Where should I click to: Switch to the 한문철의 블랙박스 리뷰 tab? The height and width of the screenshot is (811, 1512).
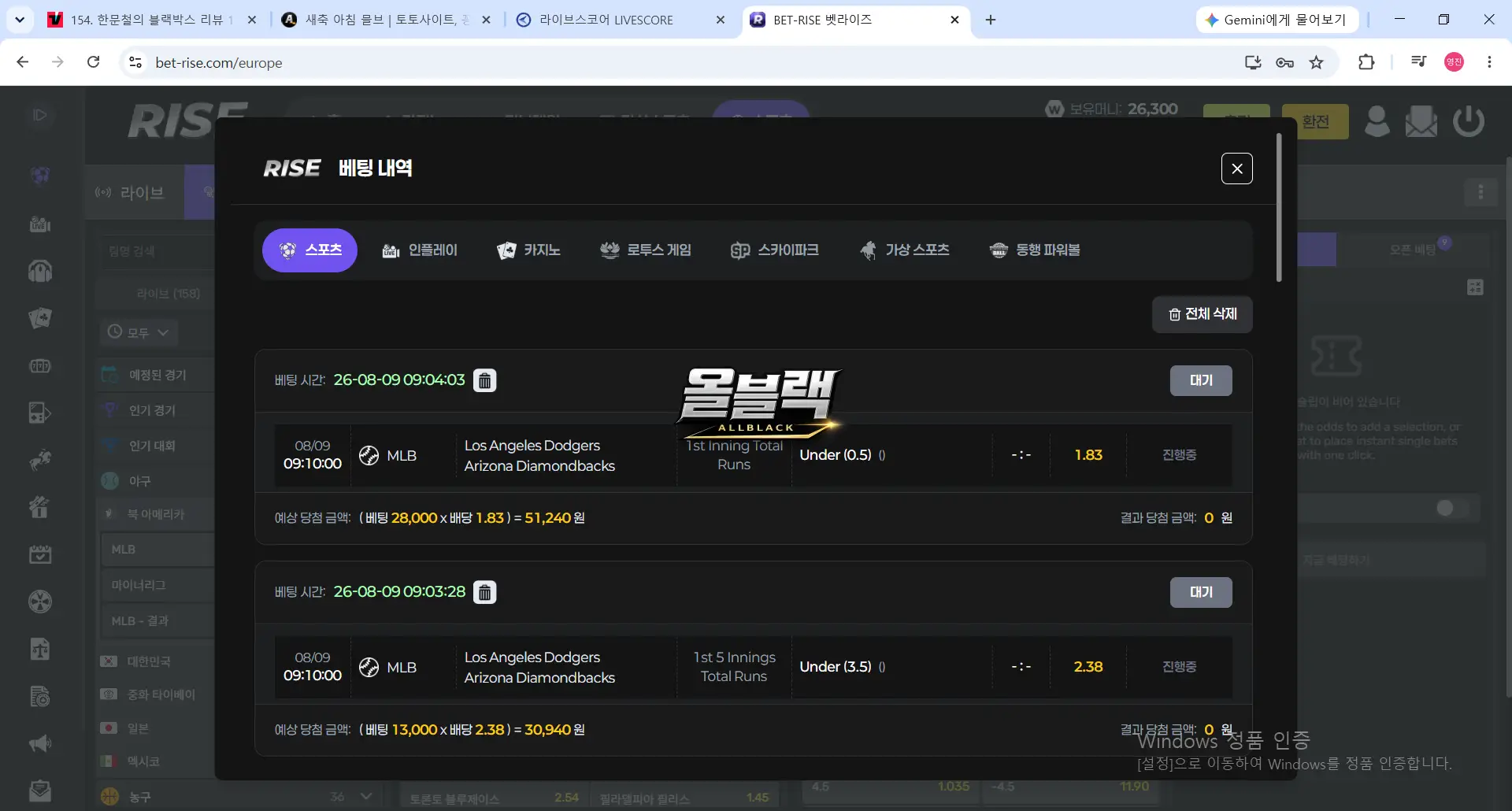point(153,20)
